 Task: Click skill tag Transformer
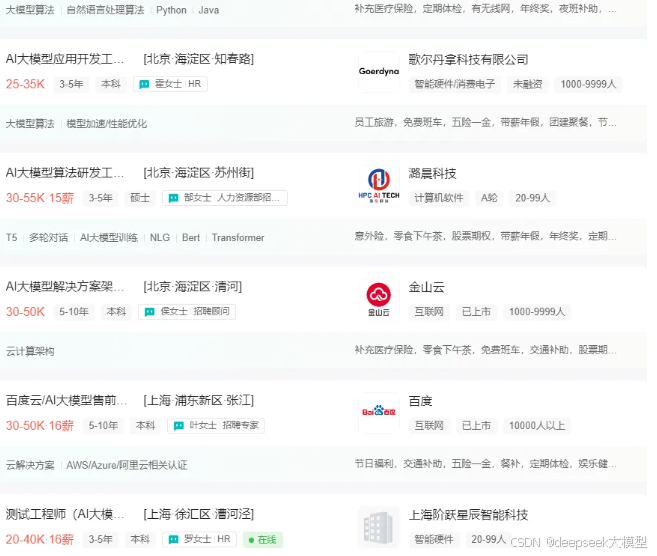pos(238,238)
